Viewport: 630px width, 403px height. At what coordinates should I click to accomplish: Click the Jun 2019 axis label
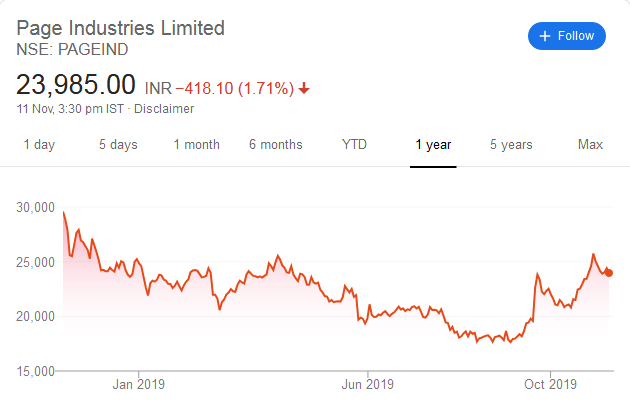[x=367, y=384]
